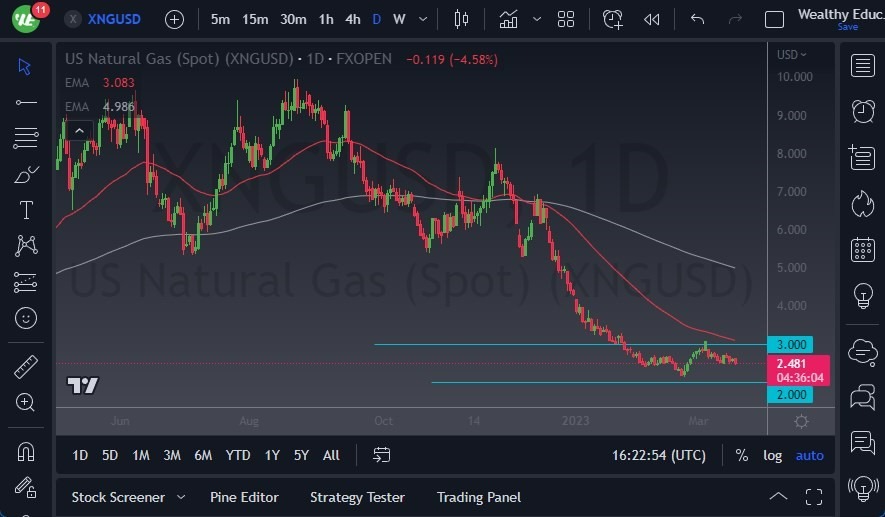The height and width of the screenshot is (517, 885).
Task: Open the Stock Screener tab
Action: (118, 497)
